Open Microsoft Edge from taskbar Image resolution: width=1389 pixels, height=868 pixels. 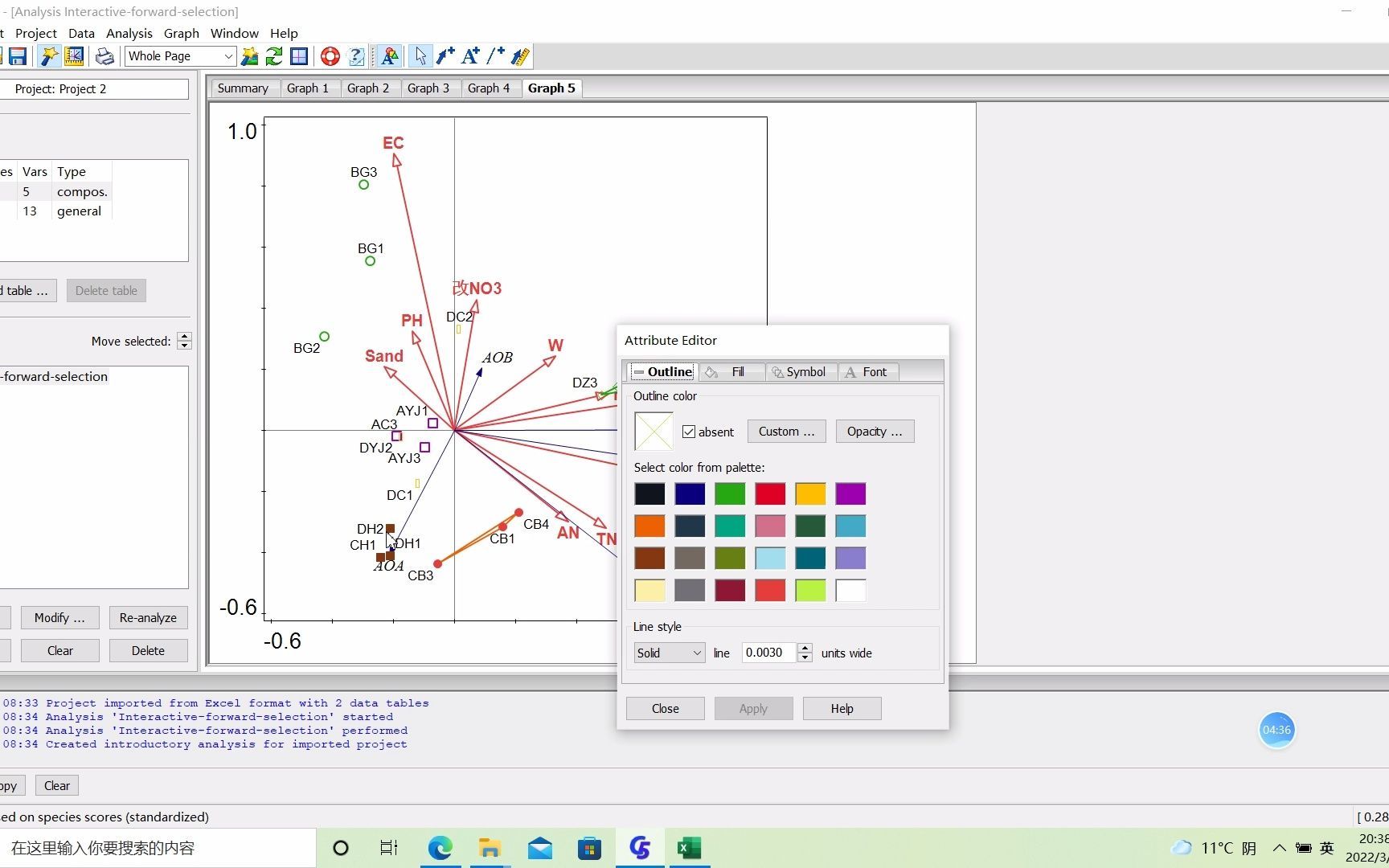440,848
